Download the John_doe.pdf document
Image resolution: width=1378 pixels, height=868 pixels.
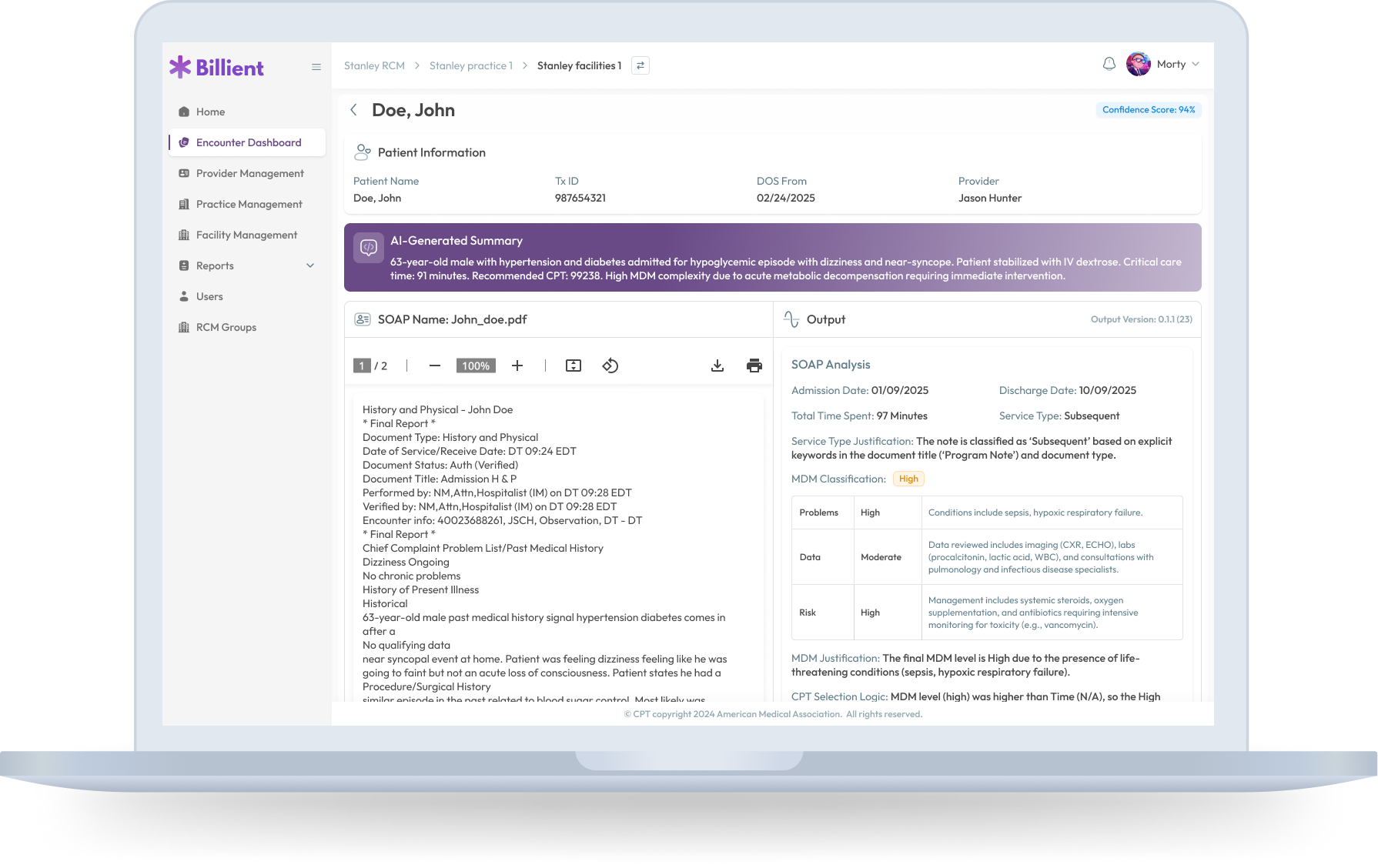717,366
